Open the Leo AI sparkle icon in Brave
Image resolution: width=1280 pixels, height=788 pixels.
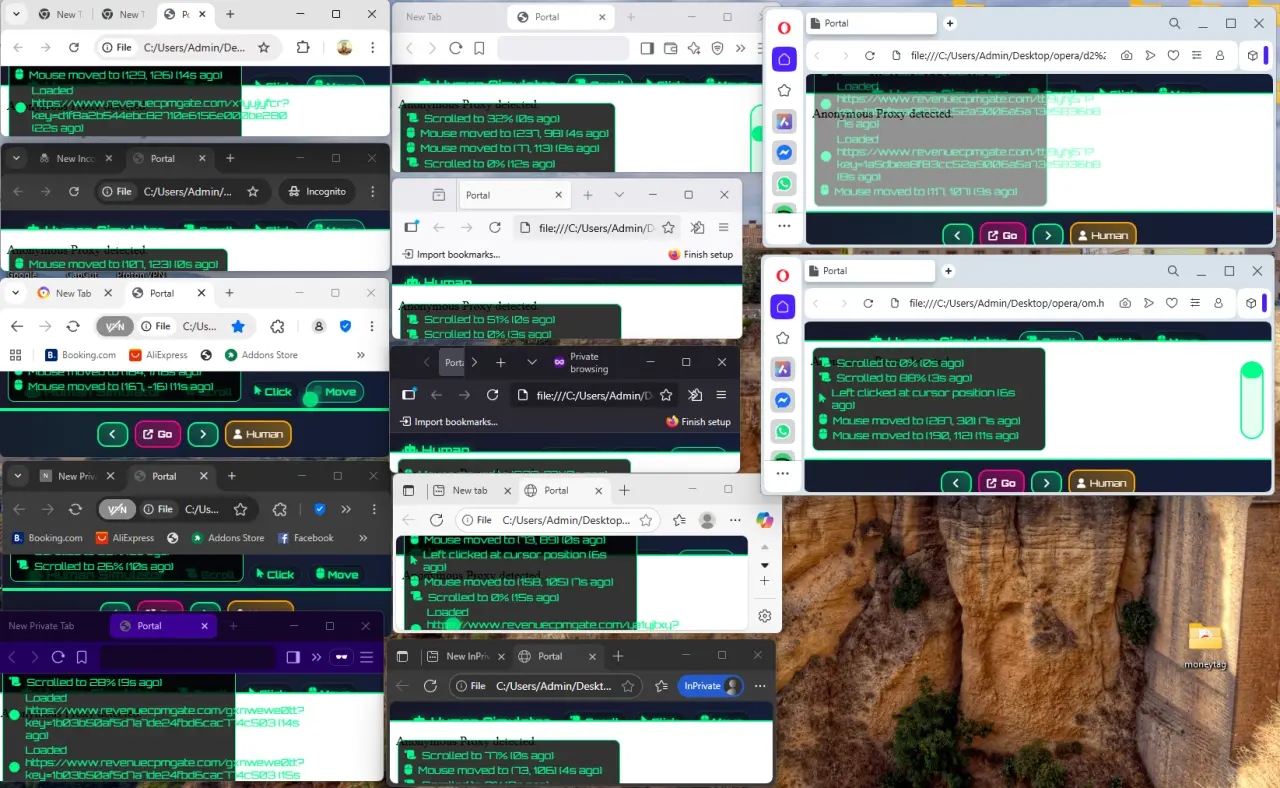694,48
